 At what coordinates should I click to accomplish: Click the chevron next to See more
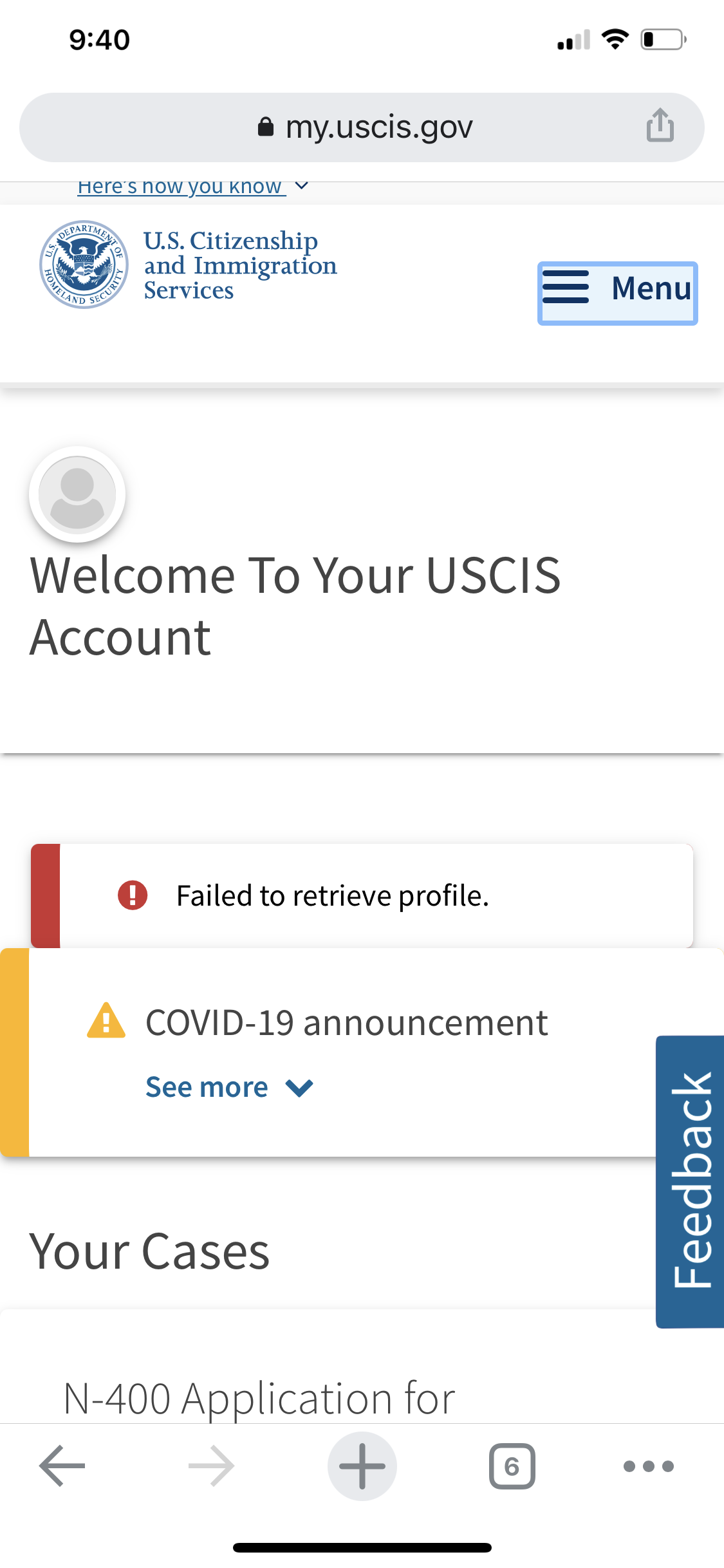(x=299, y=1088)
